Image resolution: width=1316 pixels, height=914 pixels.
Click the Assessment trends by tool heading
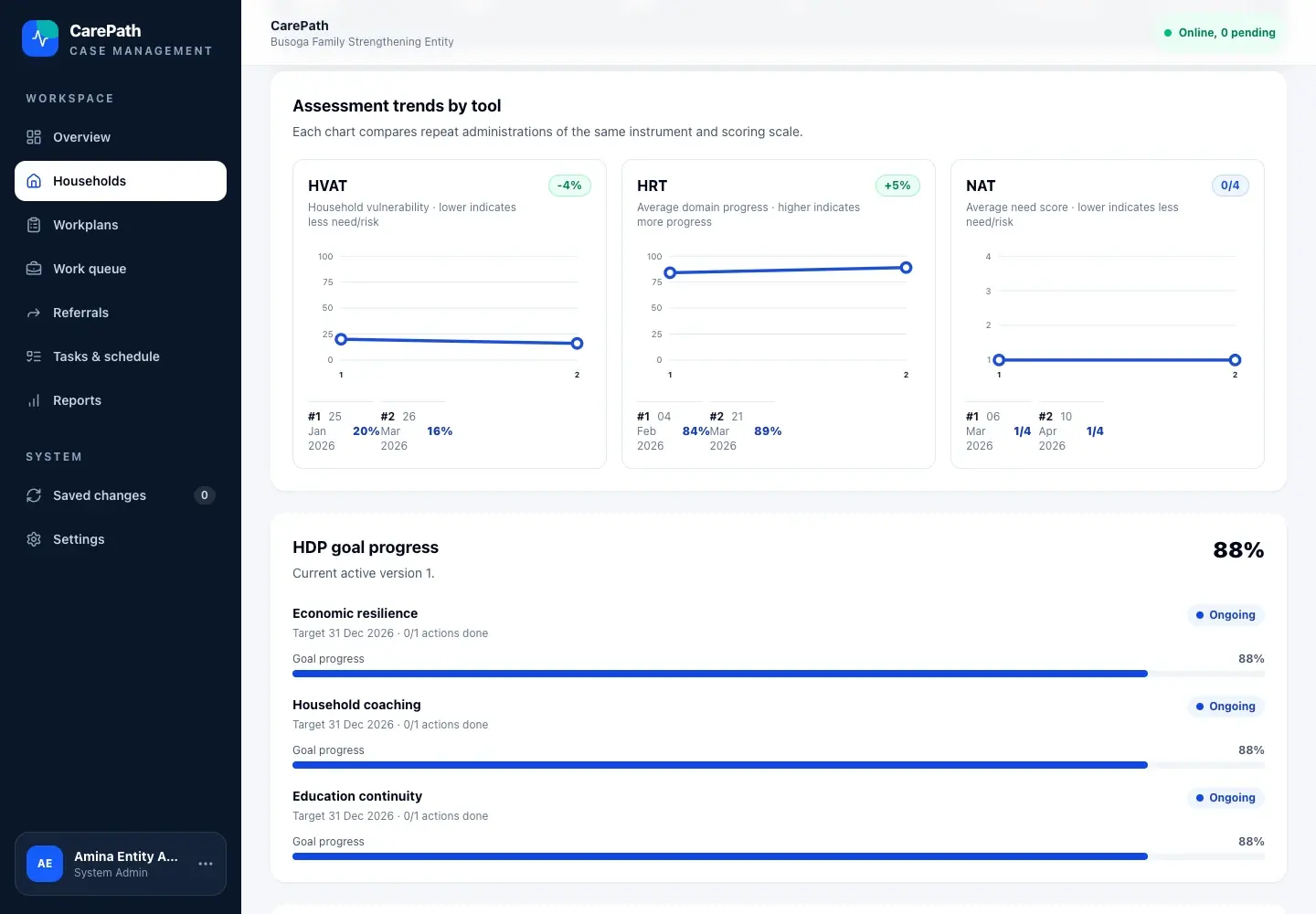pyautogui.click(x=397, y=106)
